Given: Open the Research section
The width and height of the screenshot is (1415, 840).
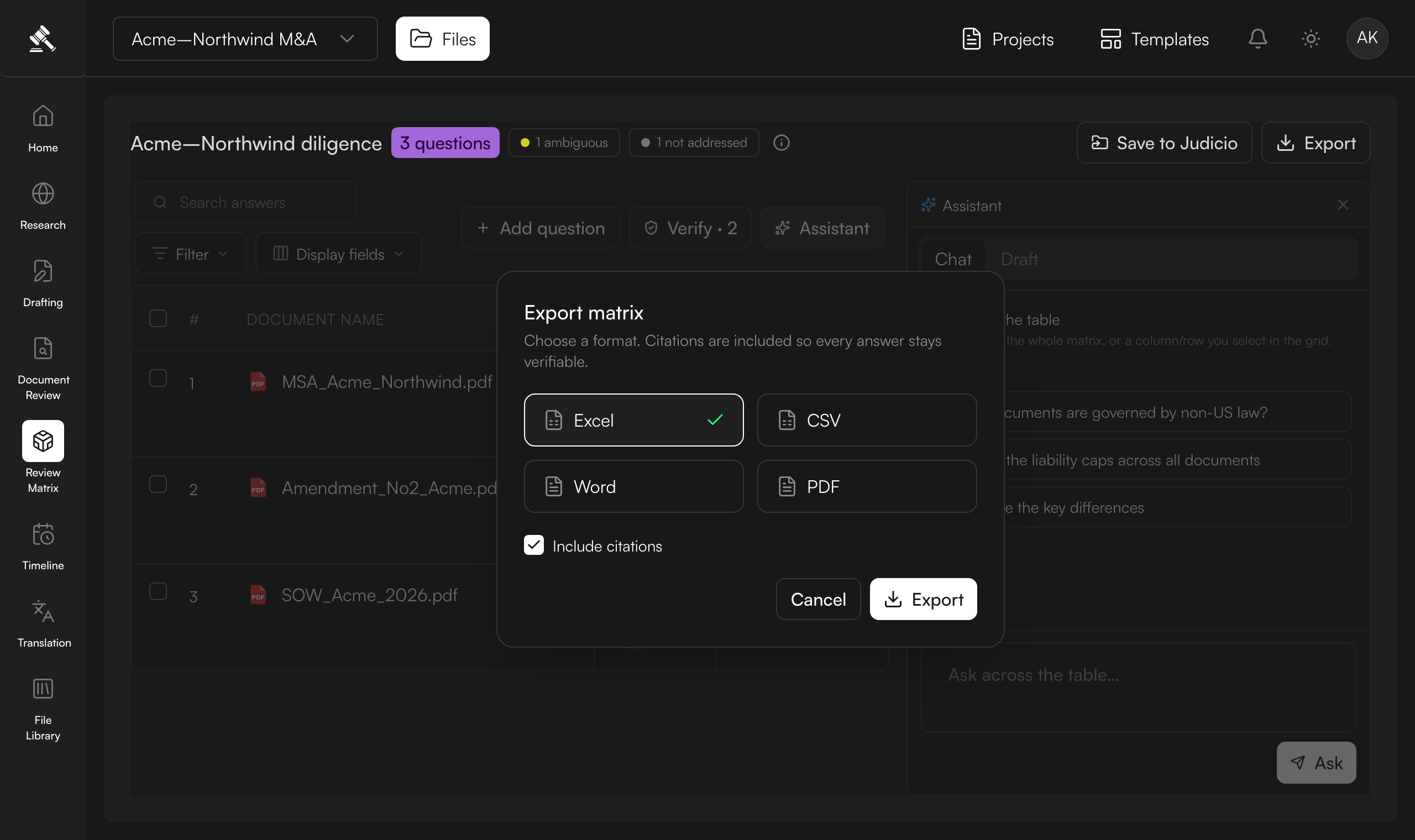Looking at the screenshot, I should [43, 206].
